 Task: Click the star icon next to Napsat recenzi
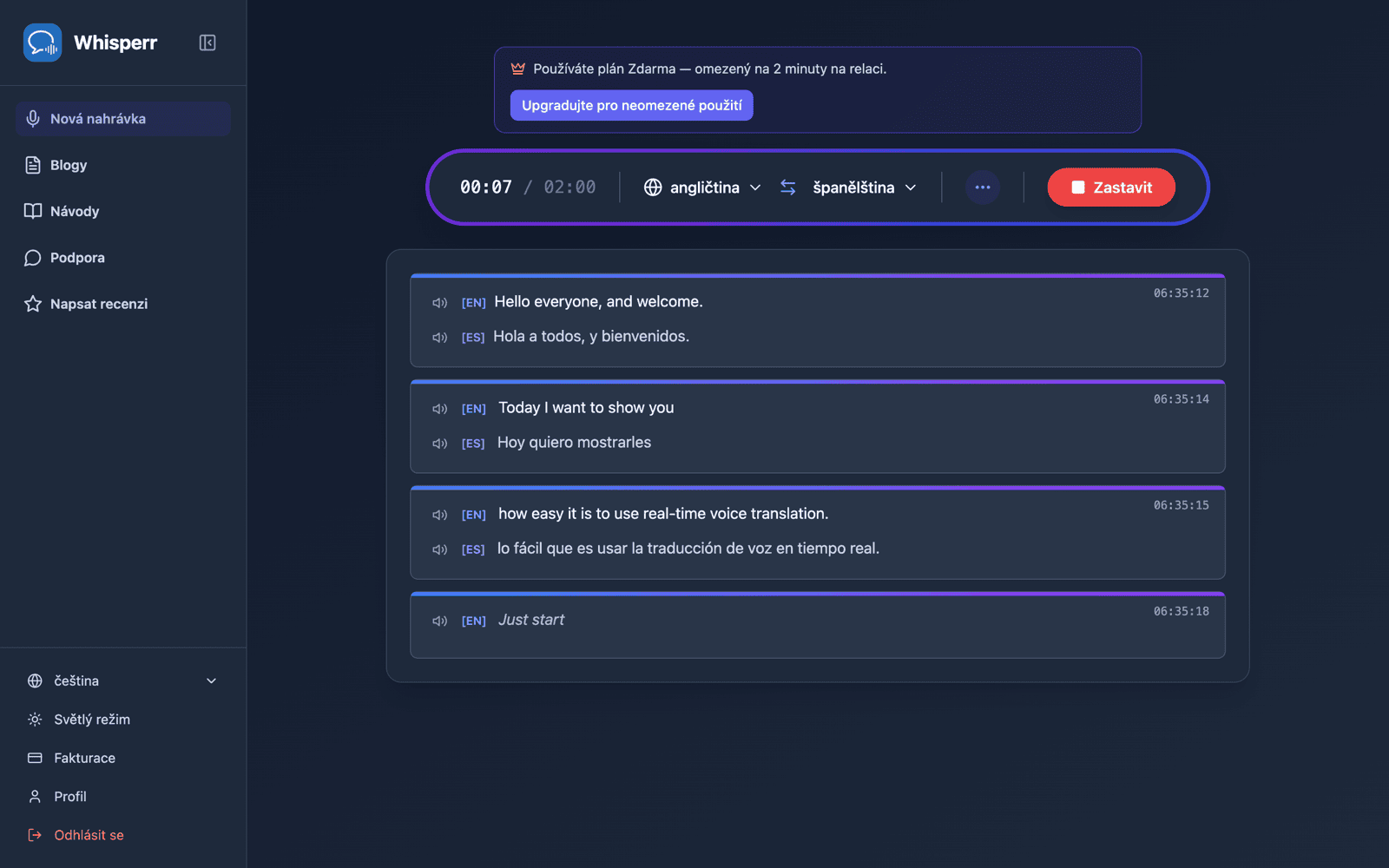tap(33, 304)
